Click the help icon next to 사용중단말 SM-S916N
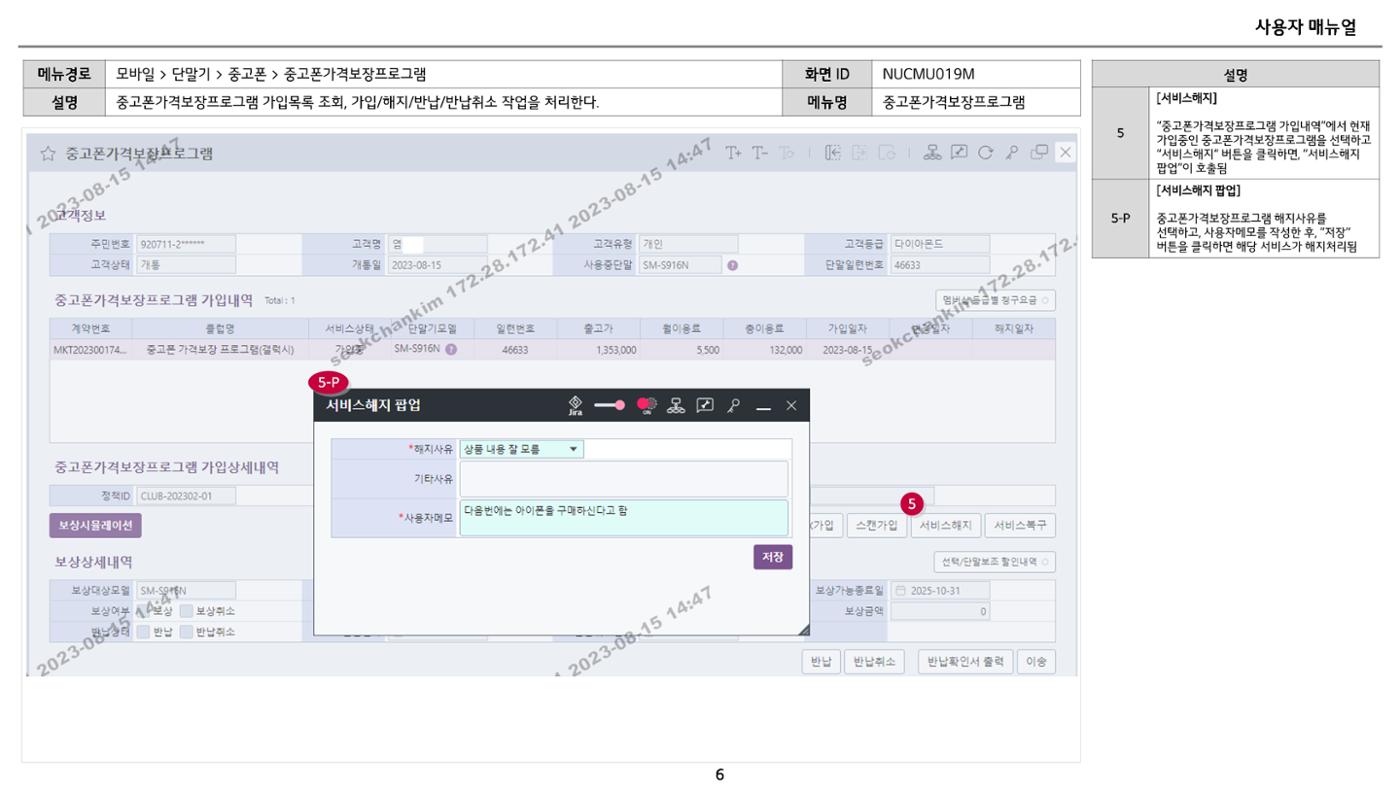 coord(733,265)
